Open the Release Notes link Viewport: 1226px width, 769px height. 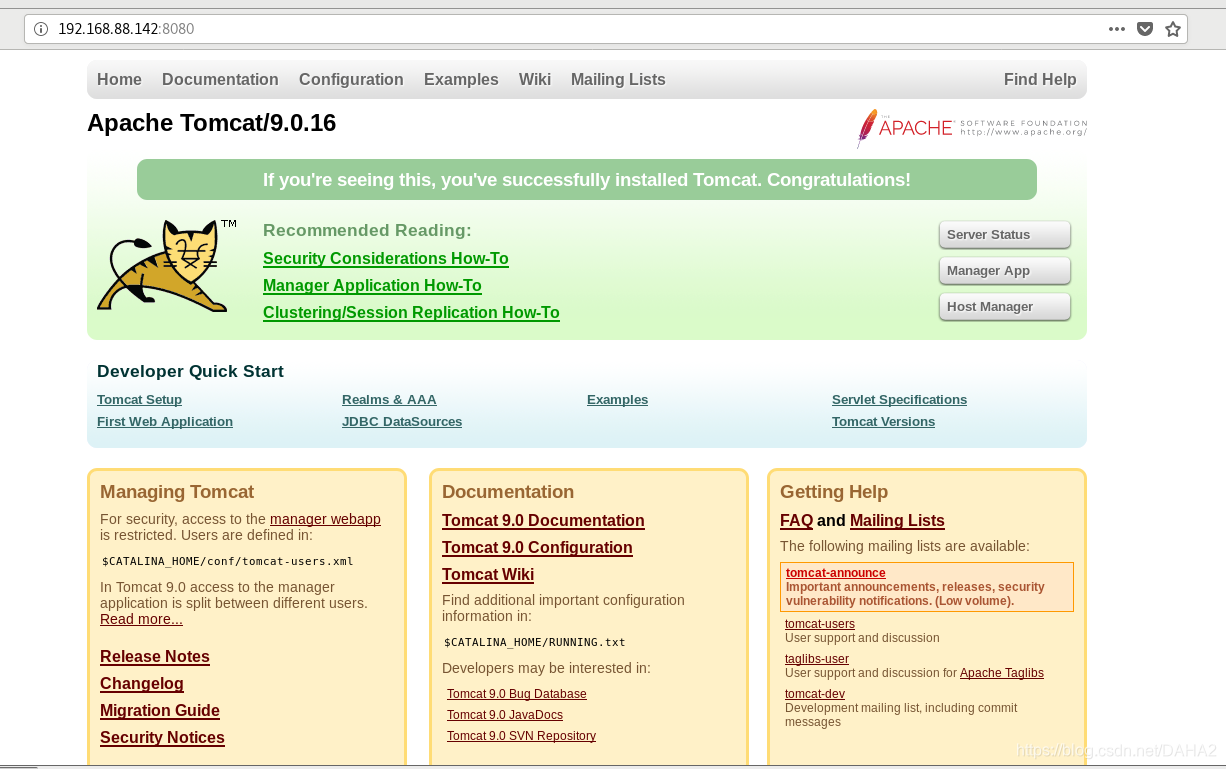point(155,656)
